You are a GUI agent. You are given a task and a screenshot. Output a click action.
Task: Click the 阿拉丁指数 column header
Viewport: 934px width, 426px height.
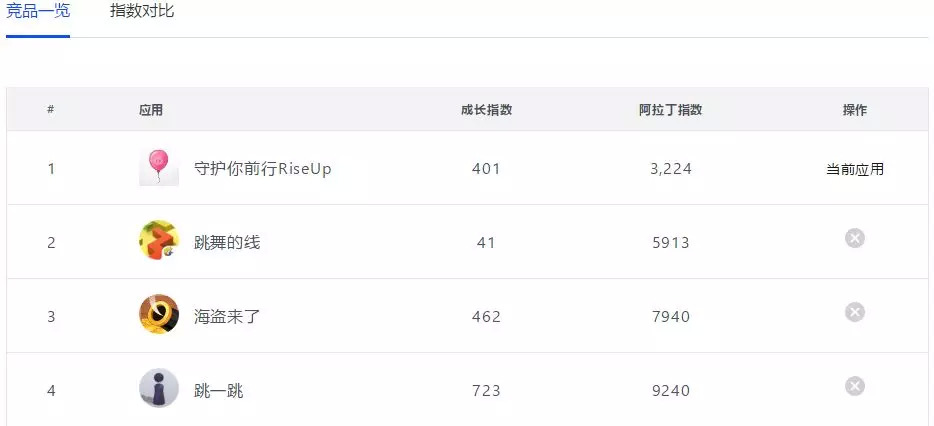pyautogui.click(x=670, y=110)
